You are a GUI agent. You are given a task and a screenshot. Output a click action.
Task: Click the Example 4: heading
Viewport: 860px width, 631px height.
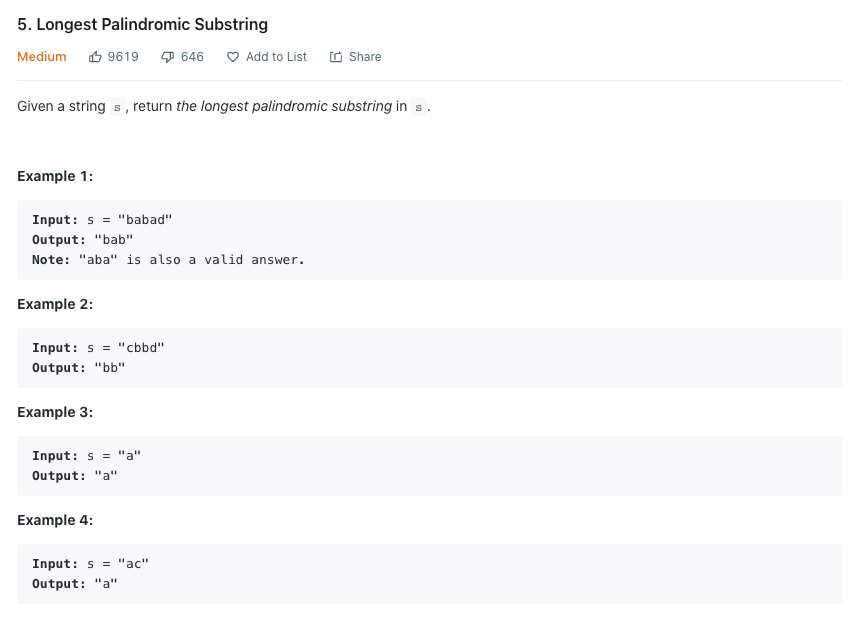pyautogui.click(x=55, y=520)
